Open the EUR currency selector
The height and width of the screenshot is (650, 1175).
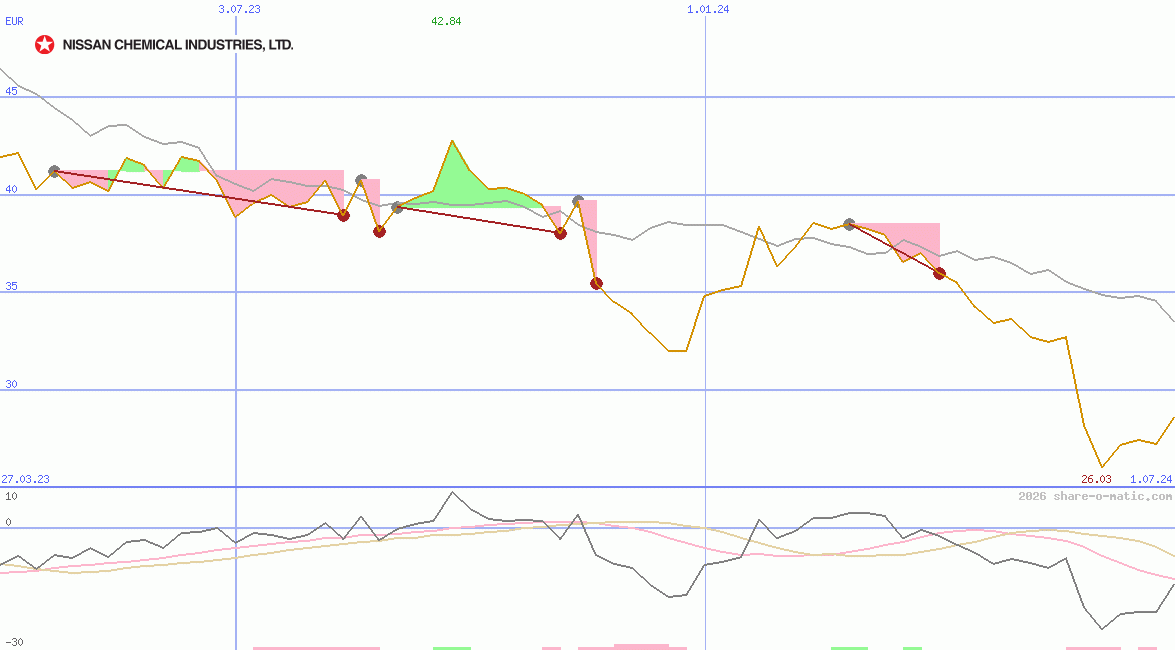[x=14, y=21]
